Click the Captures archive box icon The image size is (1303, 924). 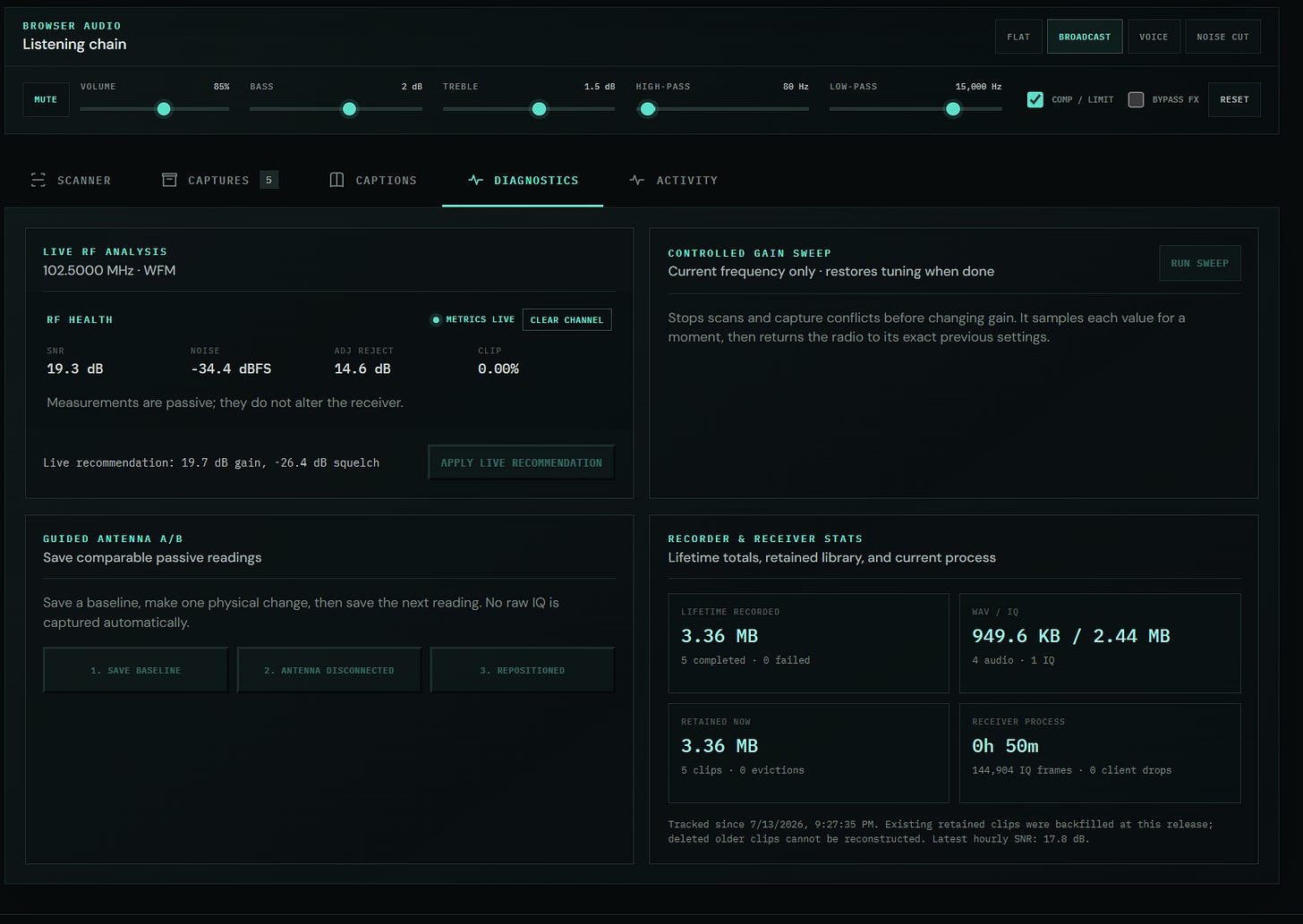coord(169,180)
